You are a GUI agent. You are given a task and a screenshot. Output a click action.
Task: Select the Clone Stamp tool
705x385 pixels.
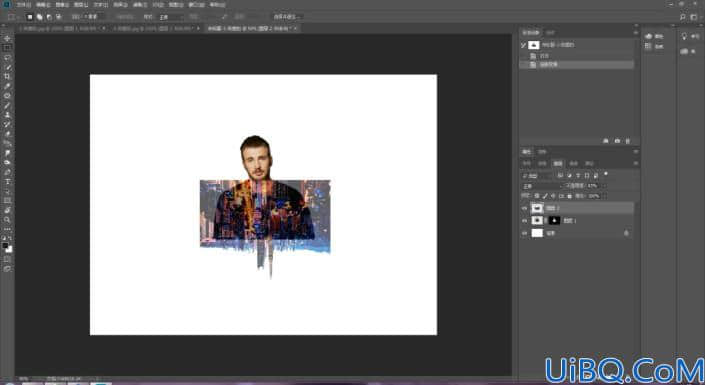click(7, 115)
